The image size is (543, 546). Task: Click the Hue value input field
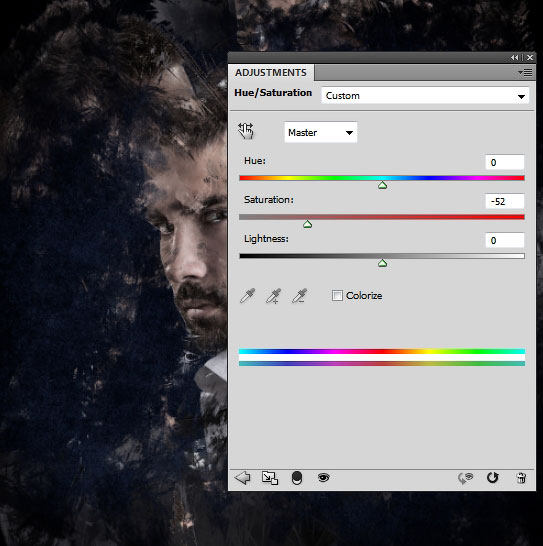(504, 162)
